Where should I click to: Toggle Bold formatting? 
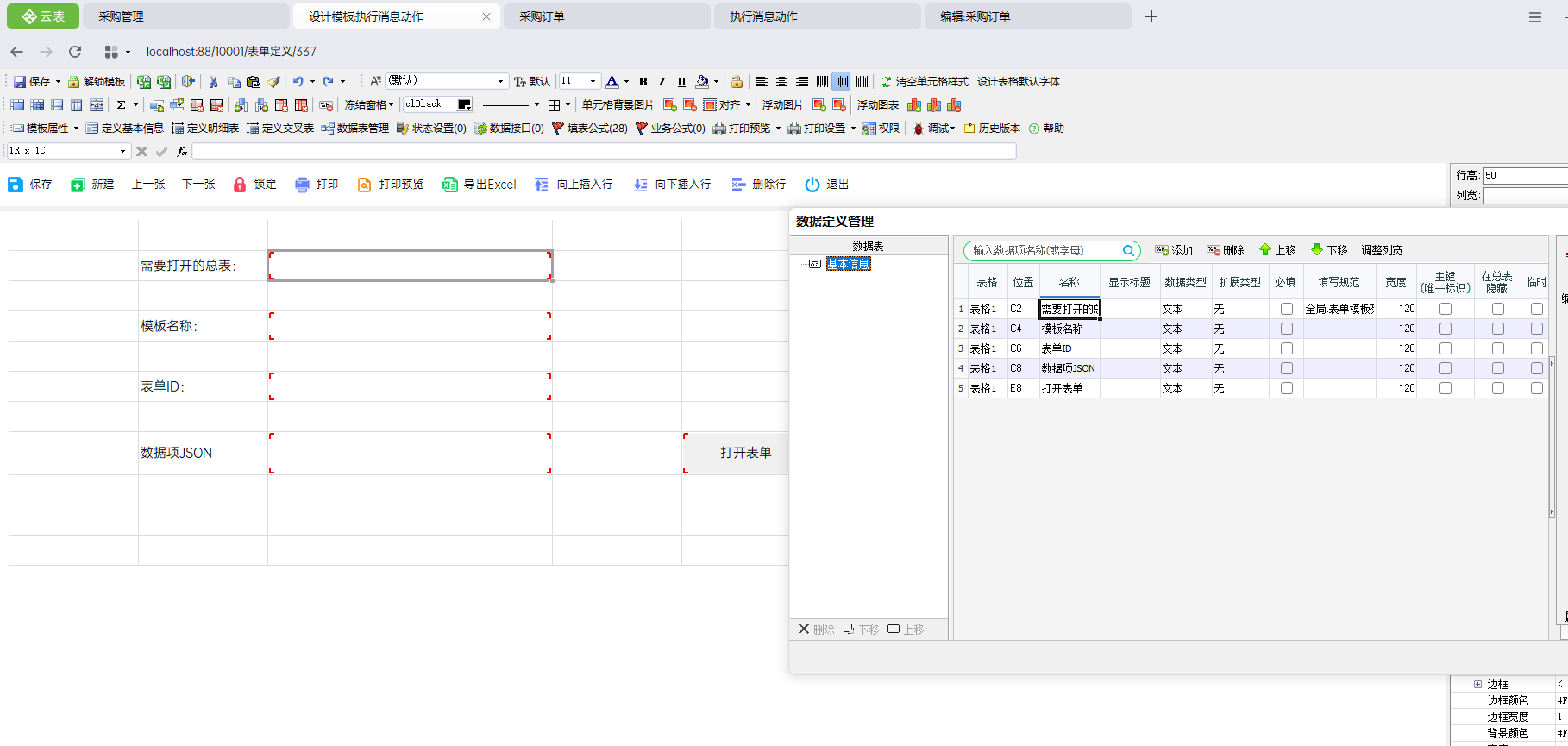click(643, 82)
